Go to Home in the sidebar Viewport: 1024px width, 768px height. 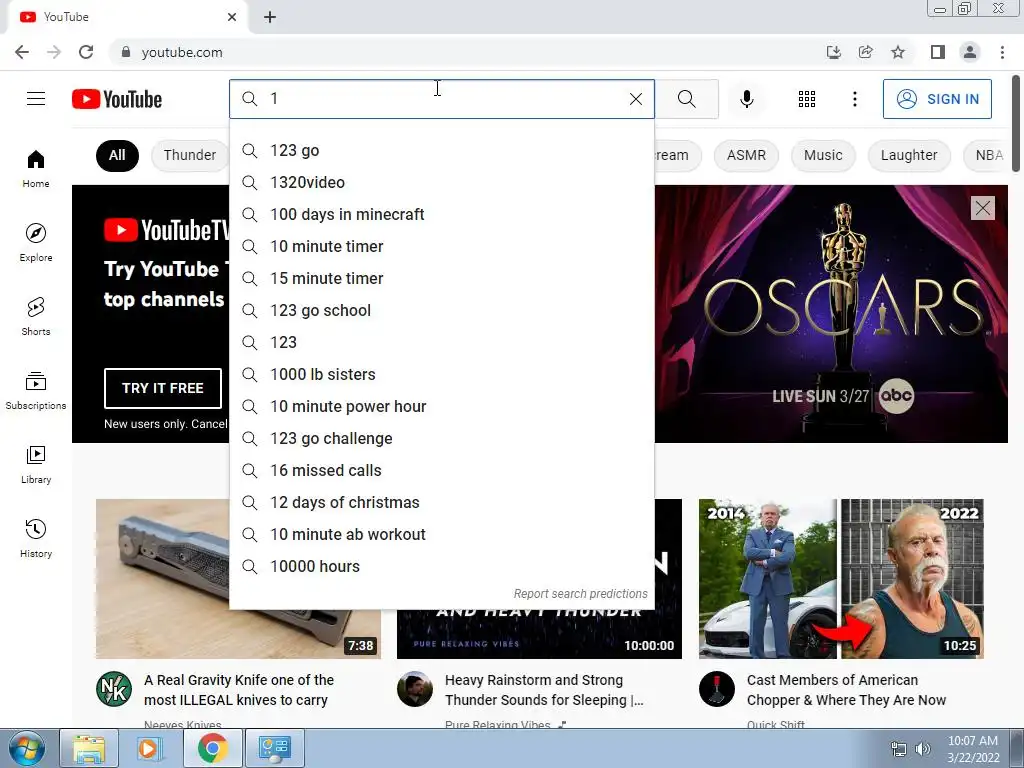coord(36,168)
